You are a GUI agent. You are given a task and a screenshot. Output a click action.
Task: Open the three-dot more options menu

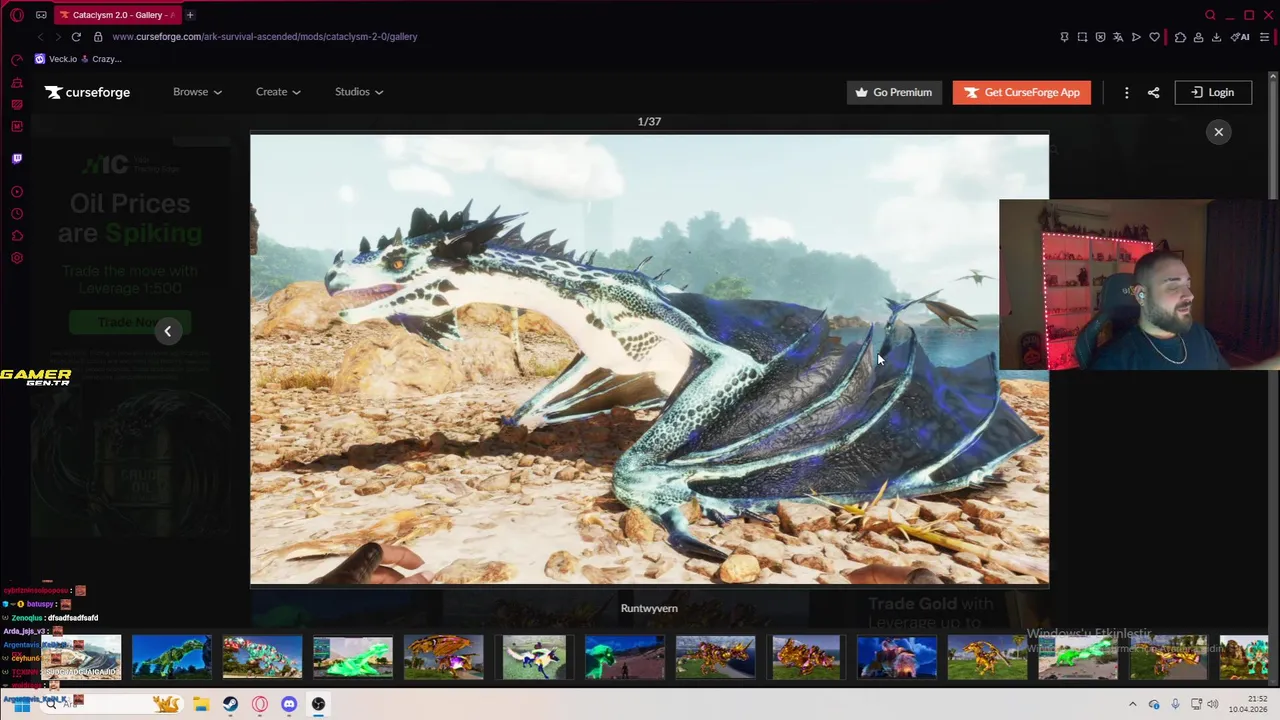1126,92
